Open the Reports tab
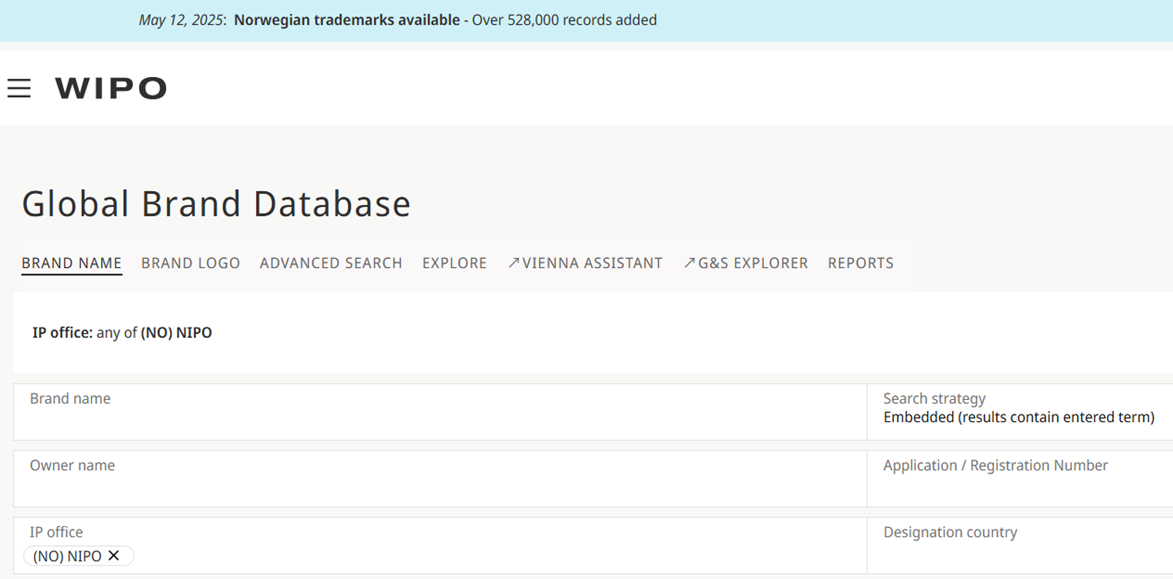Viewport: 1173px width, 579px height. pyautogui.click(x=860, y=263)
